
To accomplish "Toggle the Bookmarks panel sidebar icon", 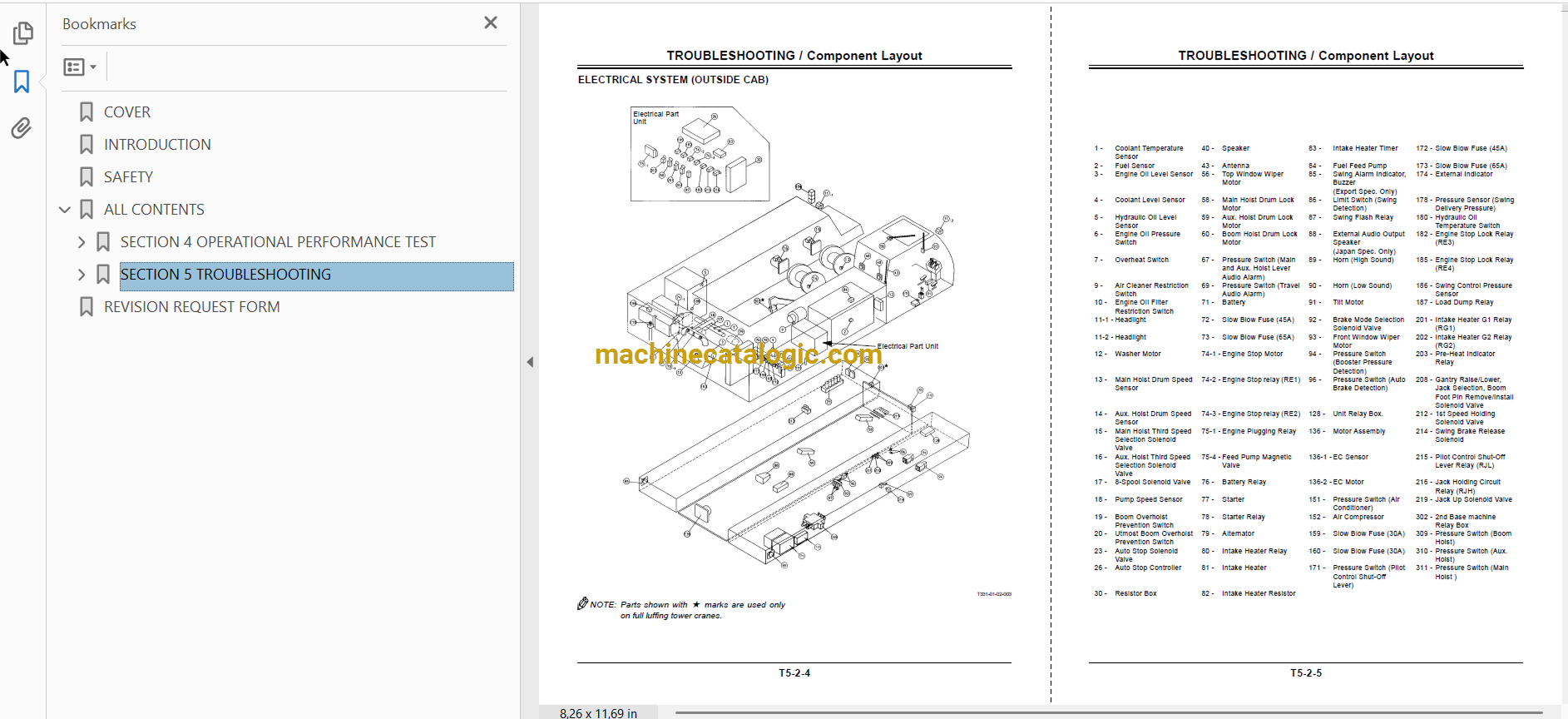I will point(22,82).
